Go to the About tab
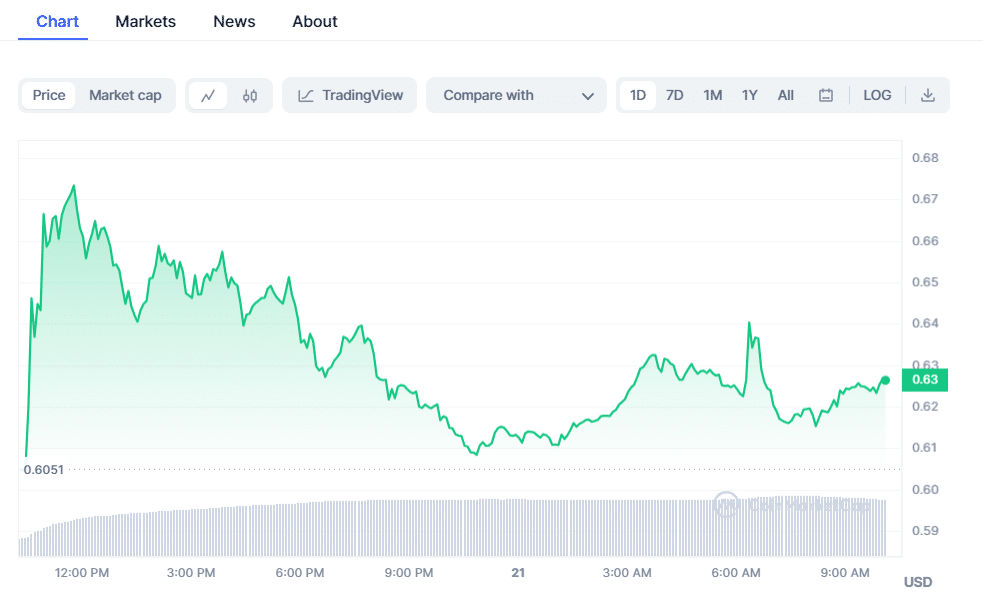 pos(315,21)
